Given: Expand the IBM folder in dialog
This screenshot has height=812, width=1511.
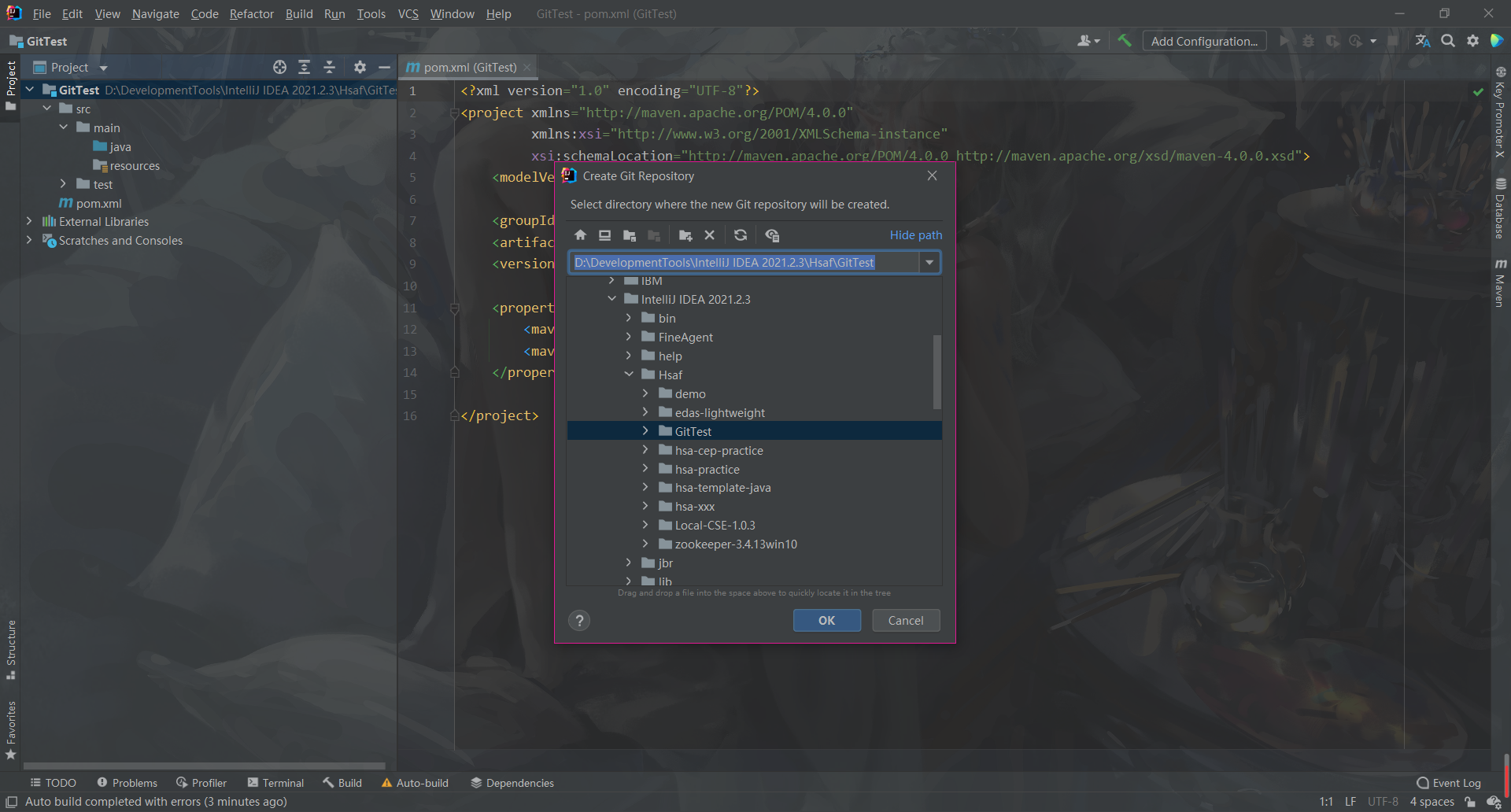Looking at the screenshot, I should (x=611, y=281).
